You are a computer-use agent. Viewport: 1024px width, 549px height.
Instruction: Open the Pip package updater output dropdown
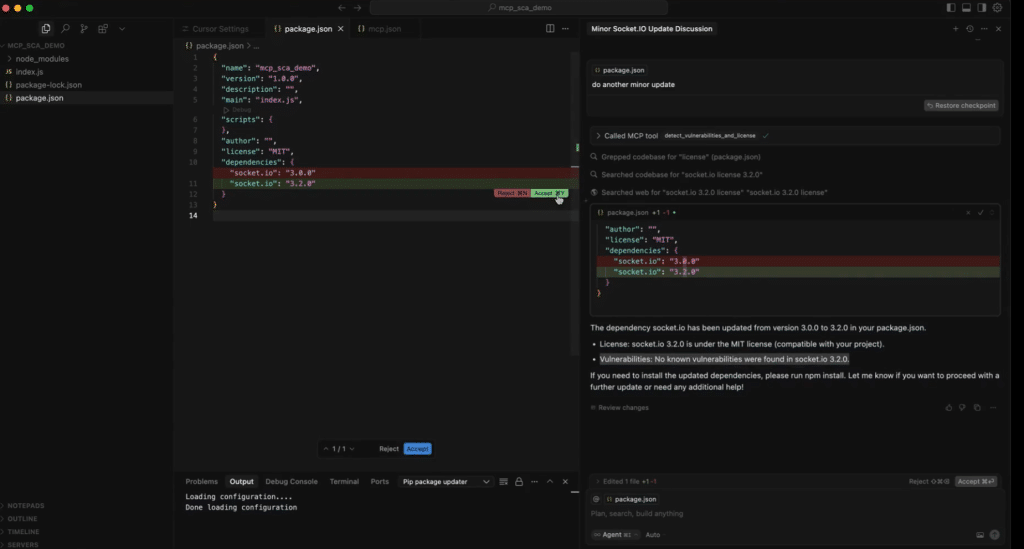[x=445, y=482]
